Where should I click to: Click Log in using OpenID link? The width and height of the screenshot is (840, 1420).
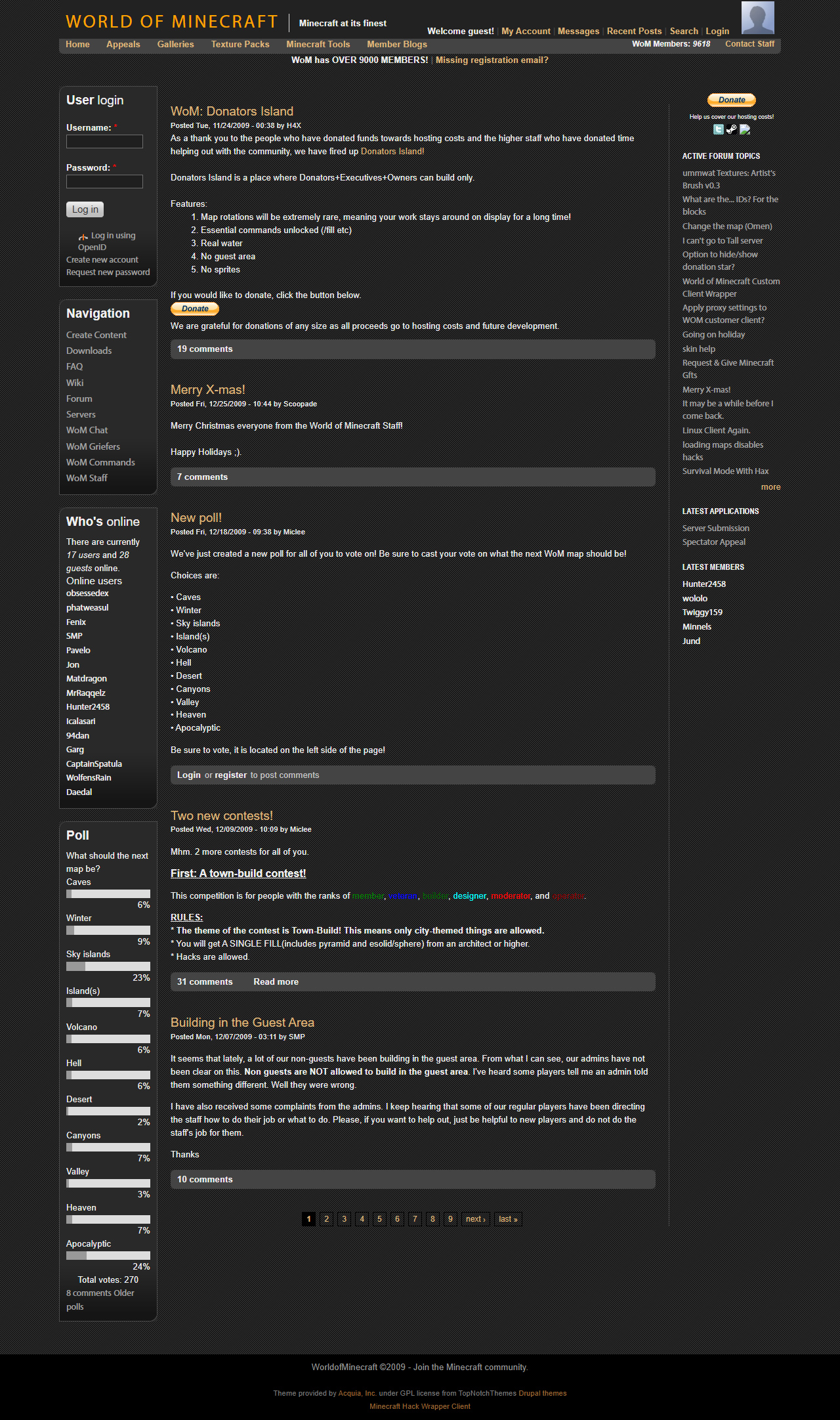click(106, 242)
